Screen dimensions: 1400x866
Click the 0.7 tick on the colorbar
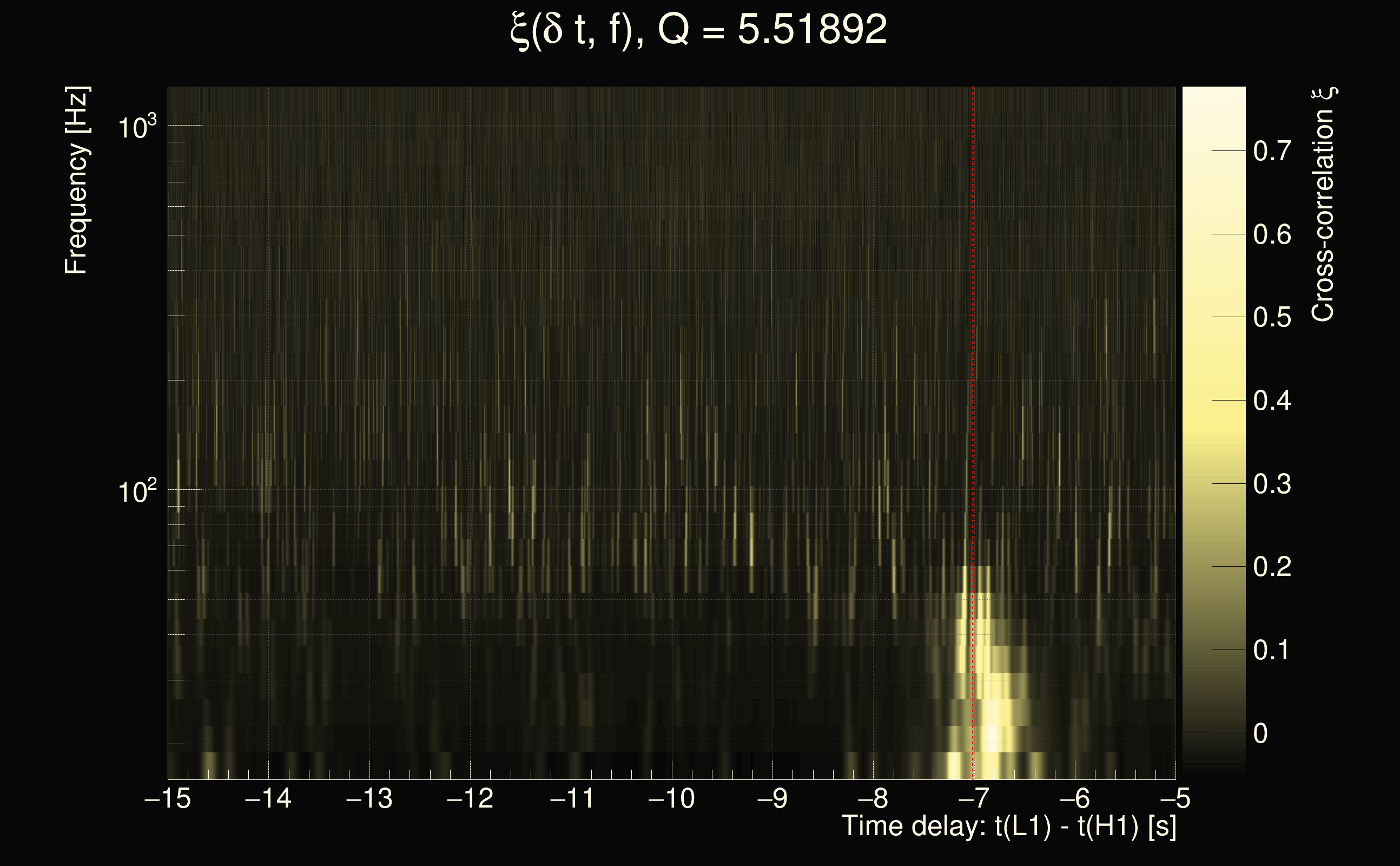point(1272,151)
